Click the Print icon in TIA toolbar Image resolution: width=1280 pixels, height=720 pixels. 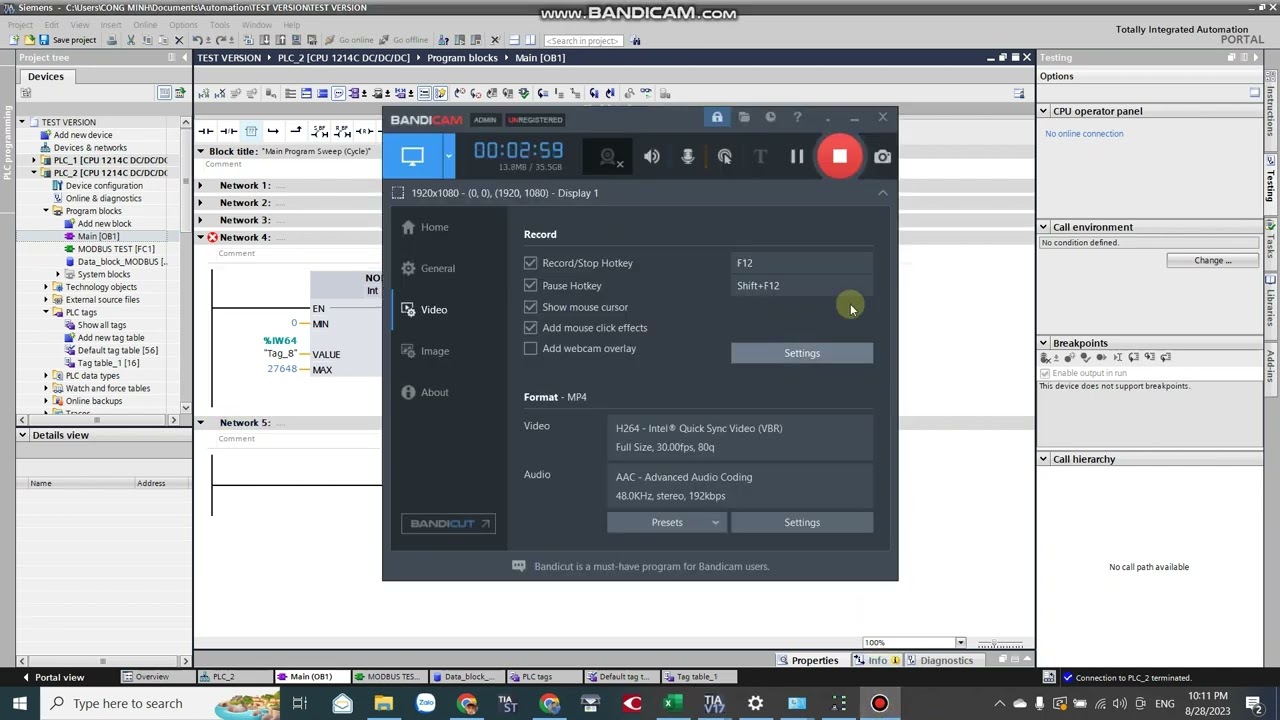[112, 40]
